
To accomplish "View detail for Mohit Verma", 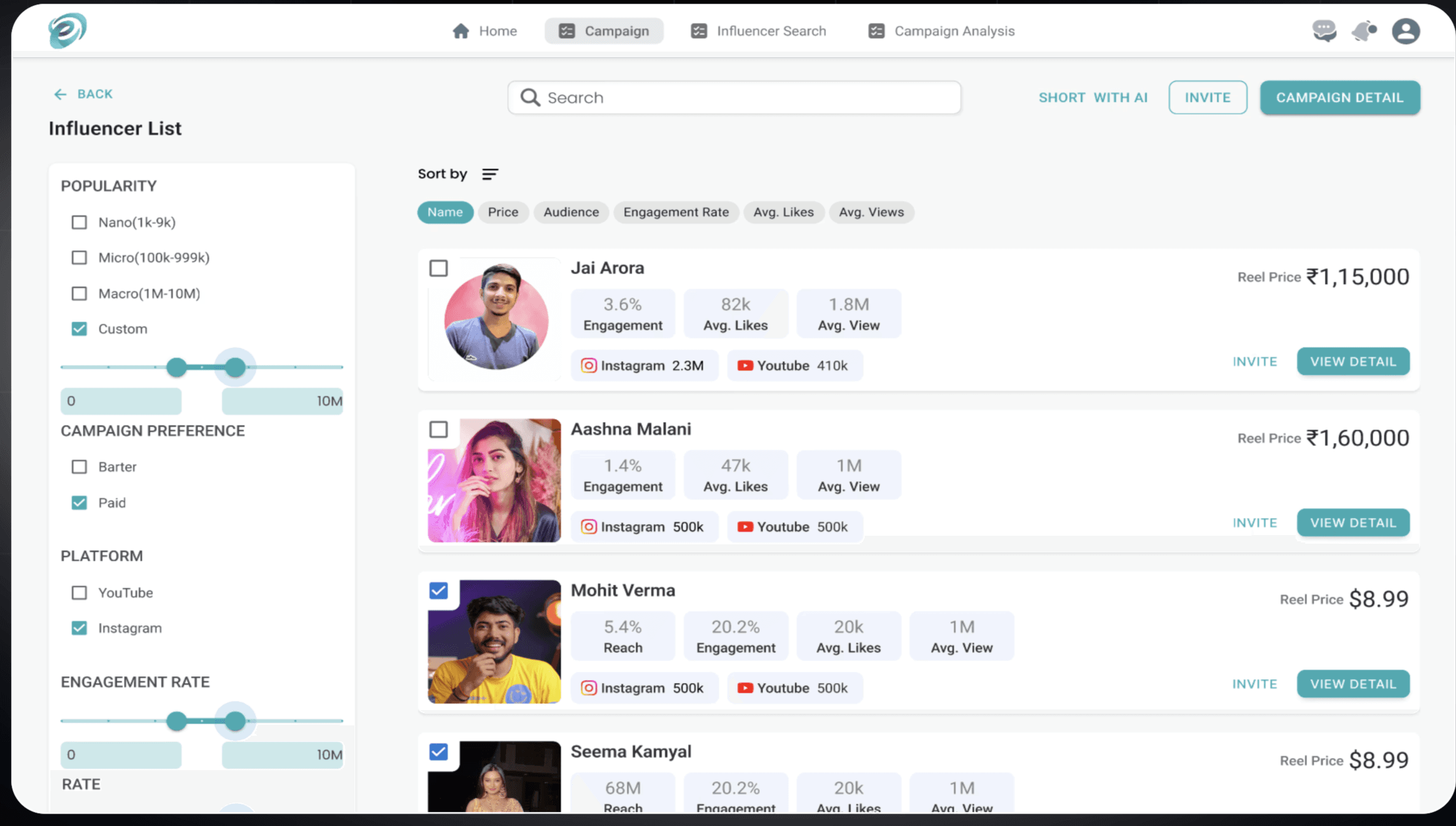I will coord(1353,684).
